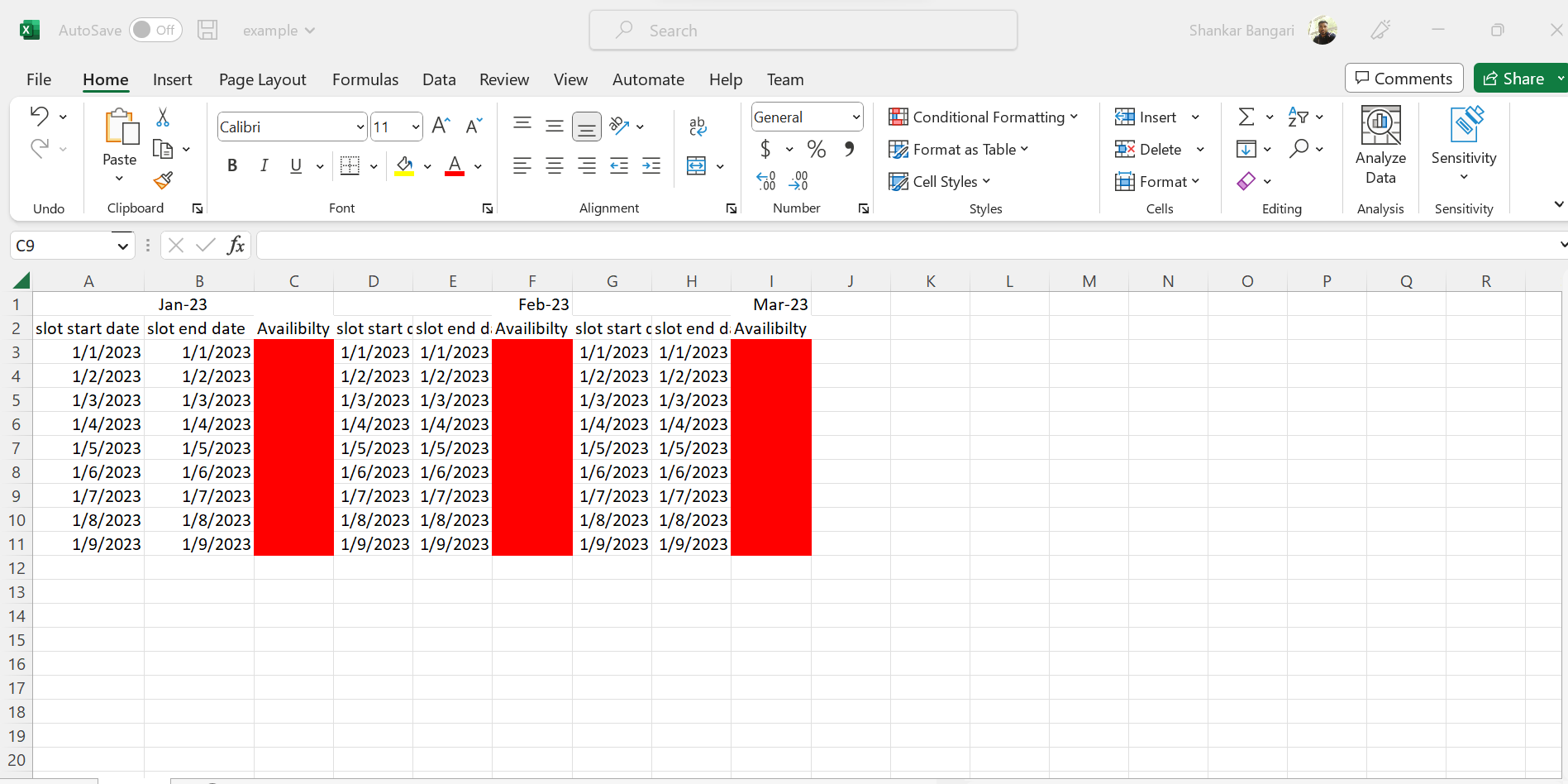Click the Orientation text rotate icon
This screenshot has width=1568, height=784.
[619, 126]
